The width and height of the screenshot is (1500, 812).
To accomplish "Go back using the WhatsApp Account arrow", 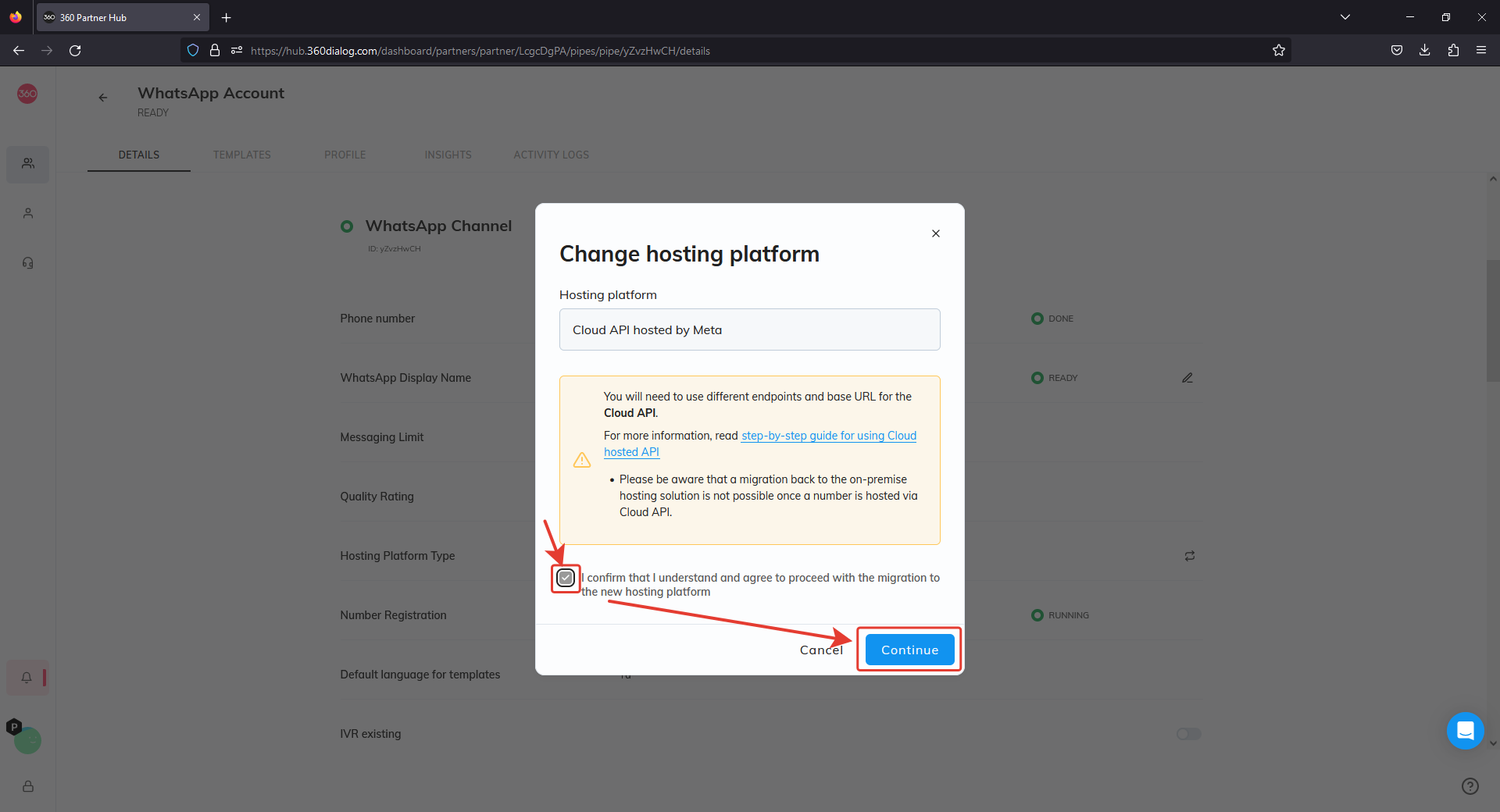I will coord(103,98).
